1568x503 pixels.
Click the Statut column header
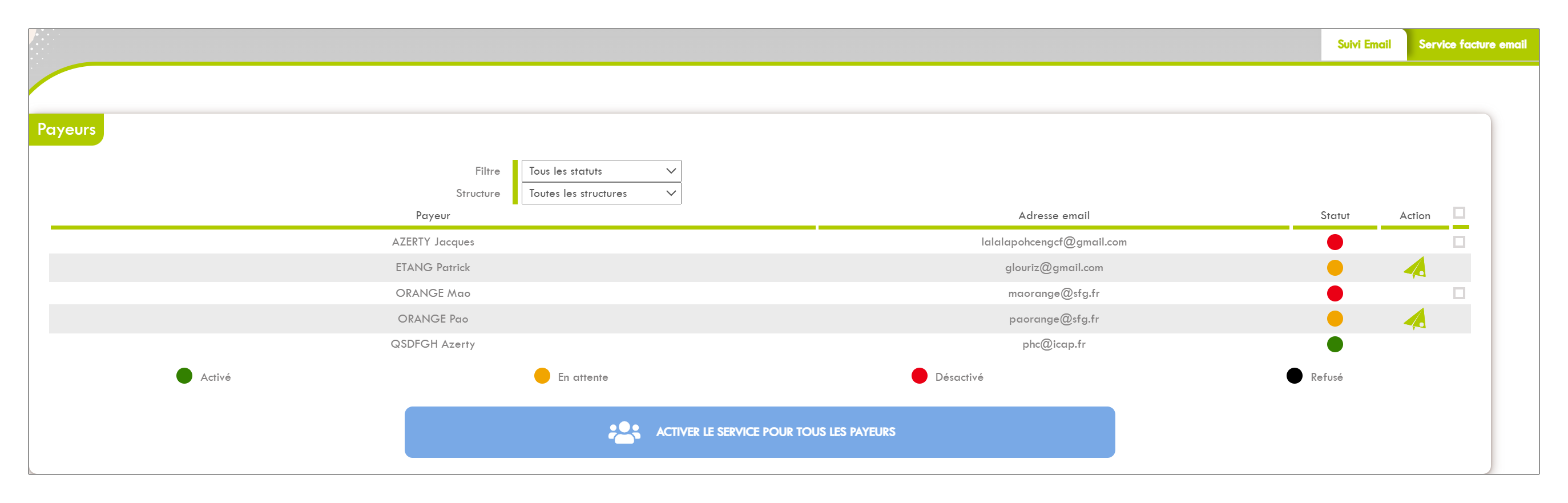1335,216
